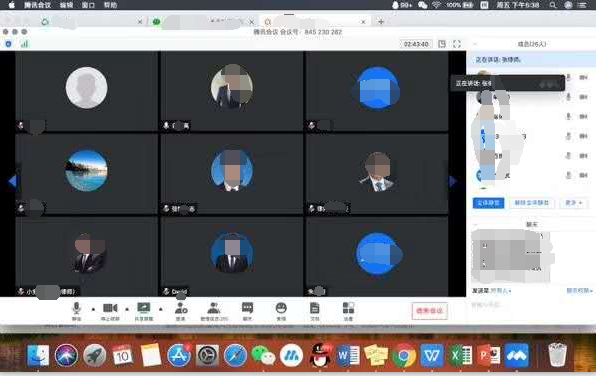Toggle camera of fifth member in list
Image resolution: width=596 pixels, height=376 pixels.
coord(583,155)
